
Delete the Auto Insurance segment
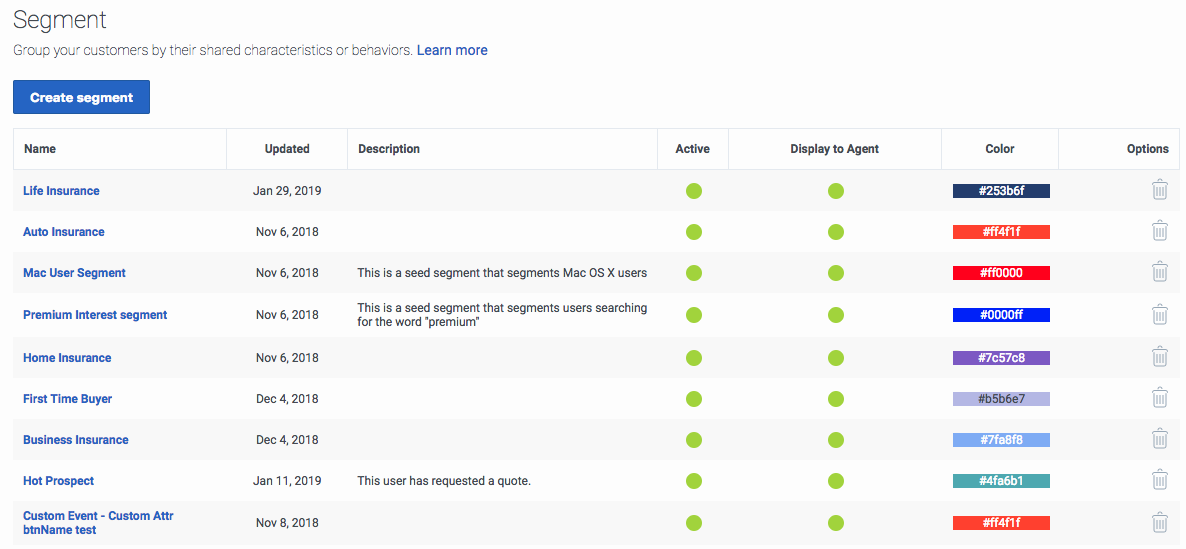(x=1160, y=231)
